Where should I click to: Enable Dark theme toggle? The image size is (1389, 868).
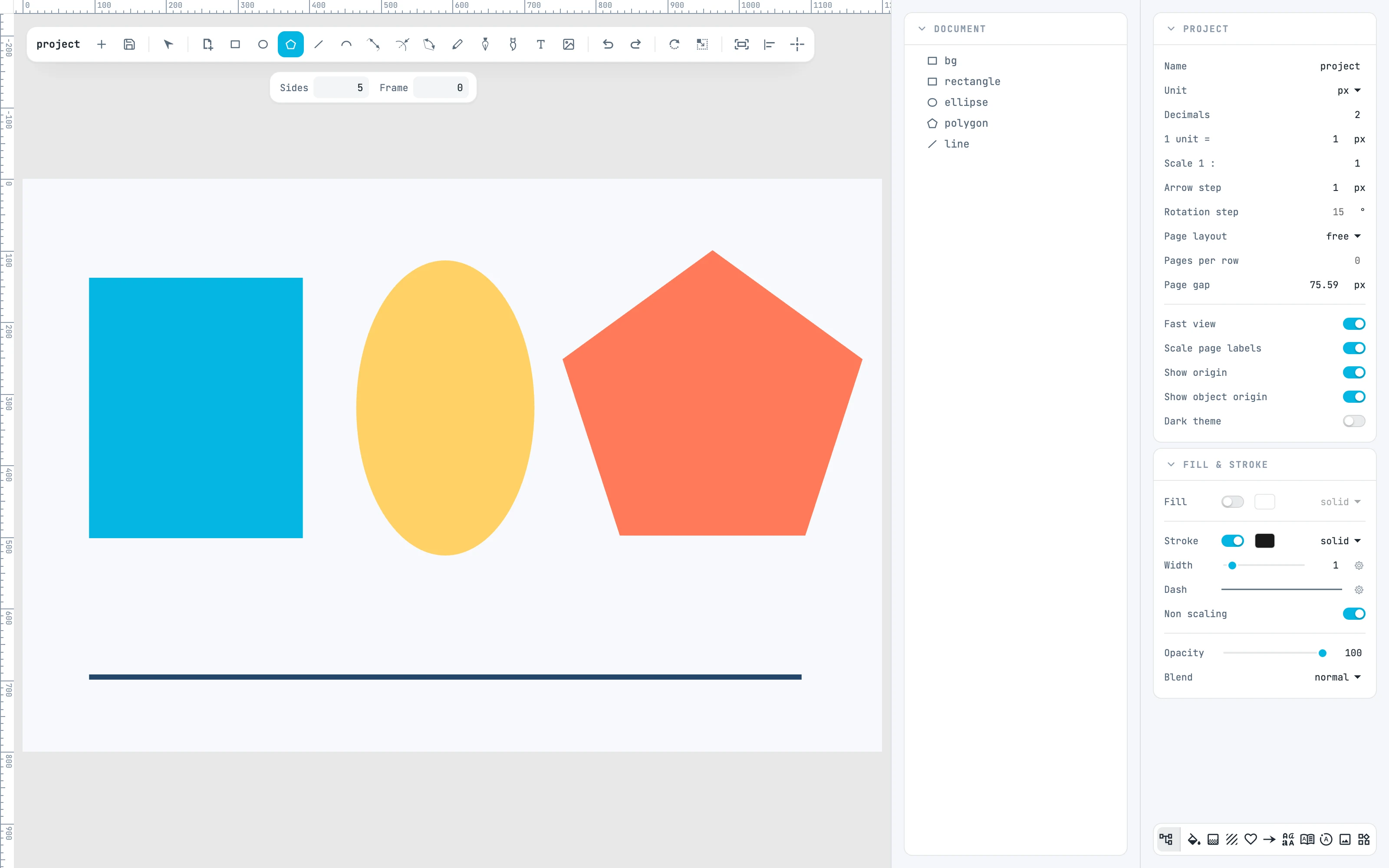pyautogui.click(x=1353, y=421)
